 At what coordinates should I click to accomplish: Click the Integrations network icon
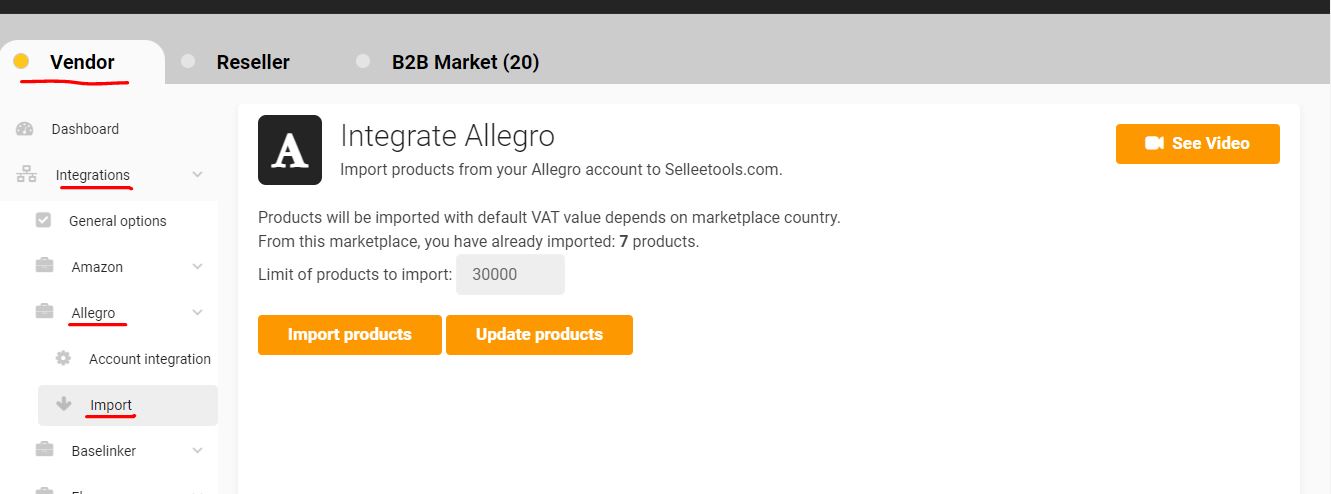coord(26,175)
